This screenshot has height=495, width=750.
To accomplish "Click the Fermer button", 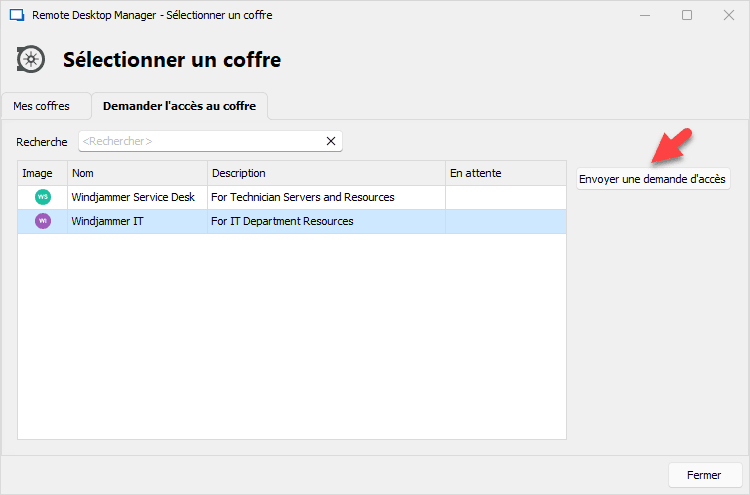I will 704,475.
